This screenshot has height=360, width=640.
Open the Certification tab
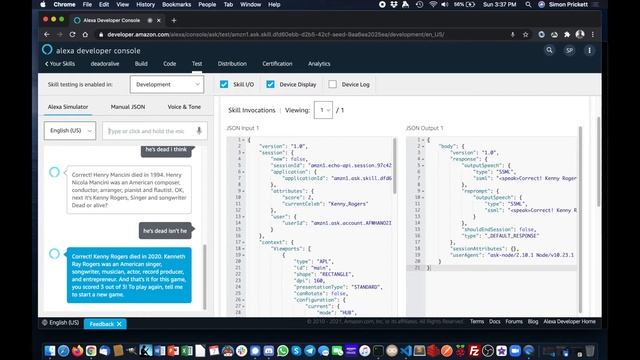pyautogui.click(x=277, y=64)
